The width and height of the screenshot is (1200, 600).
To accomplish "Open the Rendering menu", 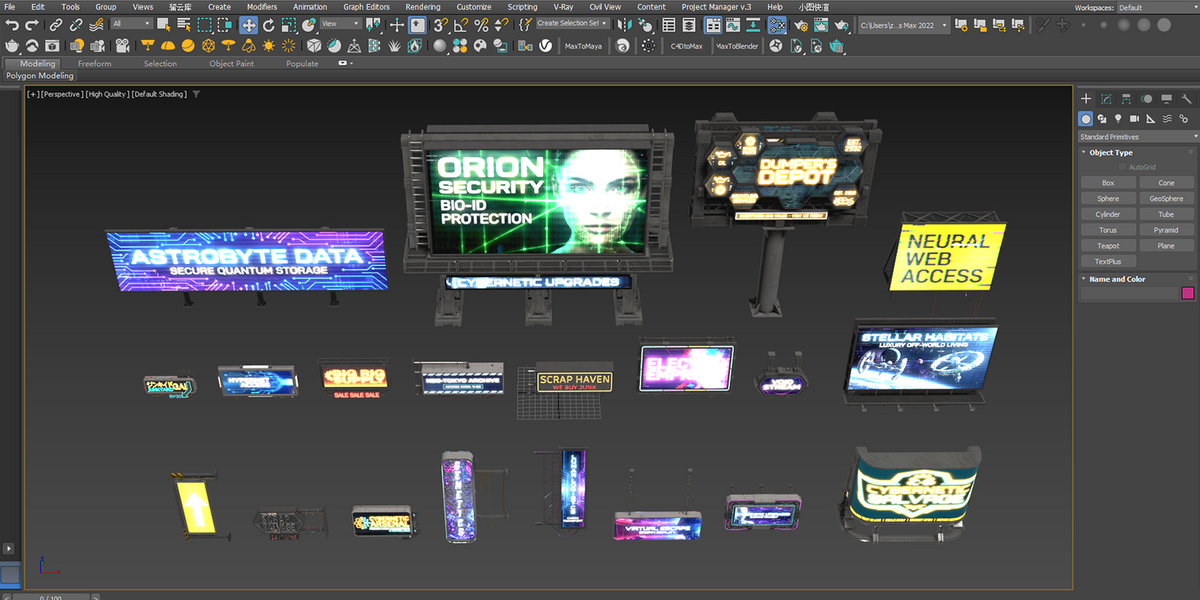I will pos(423,6).
